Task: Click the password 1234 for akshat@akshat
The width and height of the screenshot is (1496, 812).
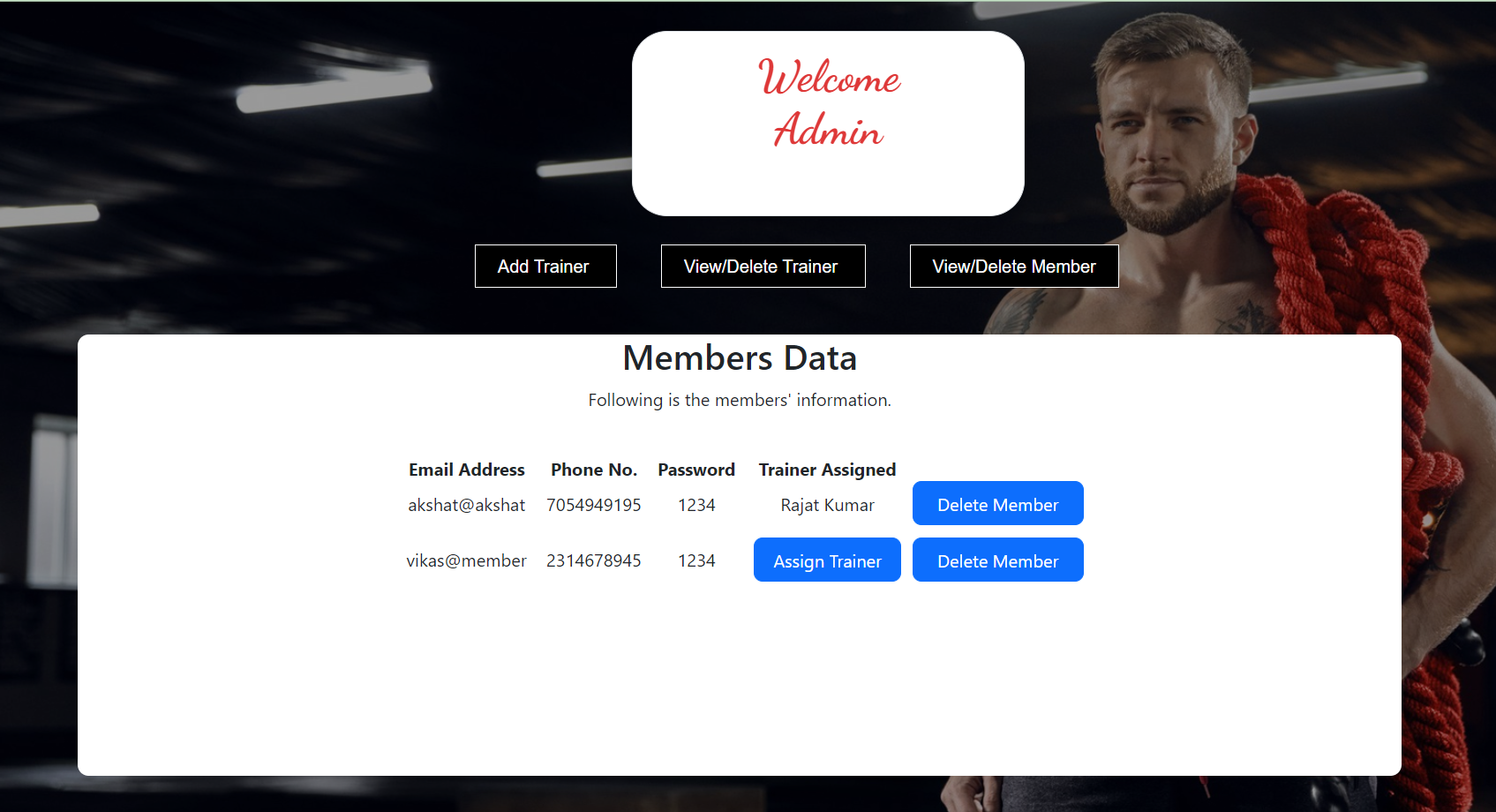Action: (695, 505)
